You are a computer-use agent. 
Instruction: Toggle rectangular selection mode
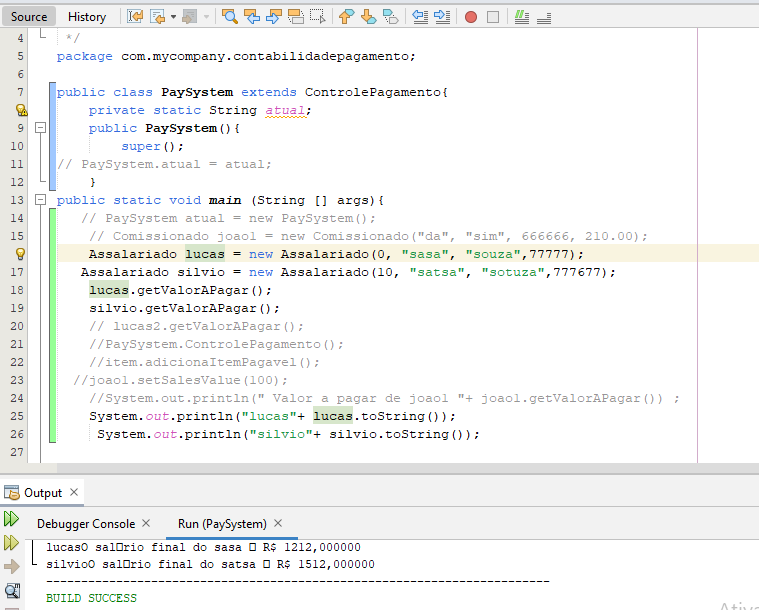[x=318, y=17]
